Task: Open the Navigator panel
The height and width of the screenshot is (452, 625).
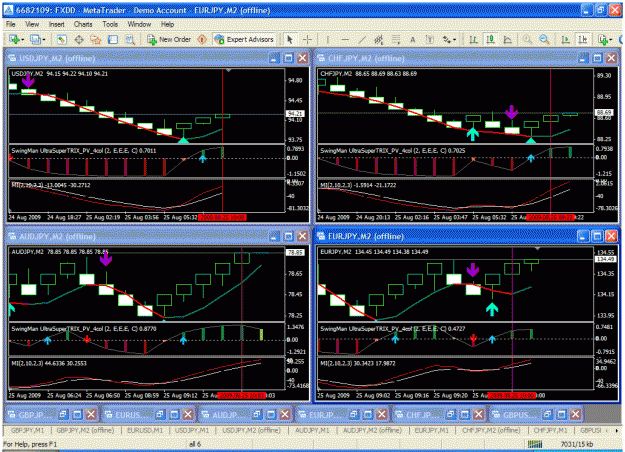Action: [x=96, y=39]
